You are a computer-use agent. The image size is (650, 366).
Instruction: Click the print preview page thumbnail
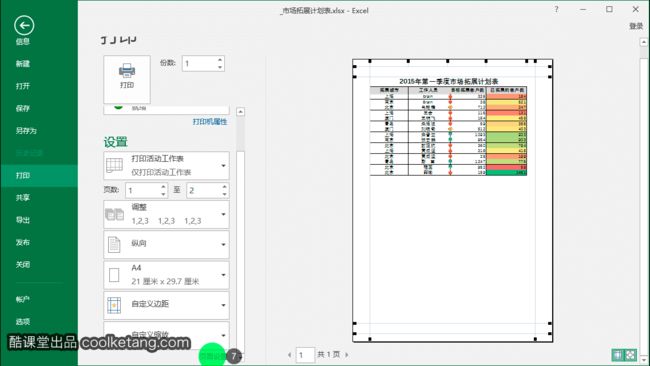(453, 201)
